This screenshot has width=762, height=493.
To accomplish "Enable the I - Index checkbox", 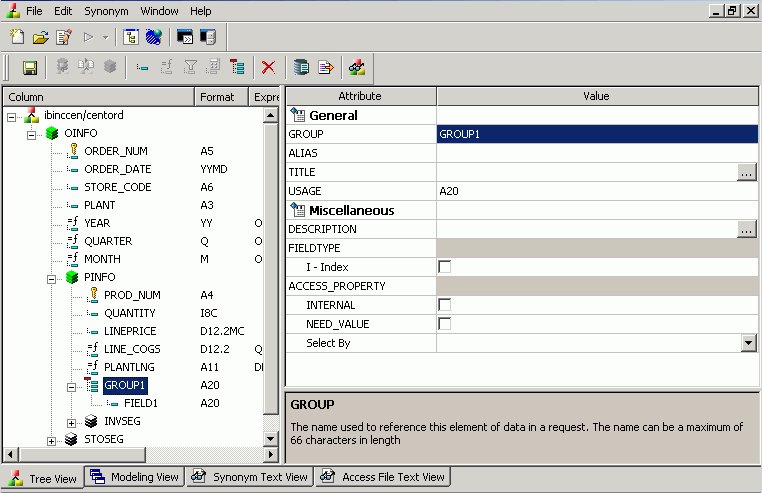I will click(x=445, y=267).
